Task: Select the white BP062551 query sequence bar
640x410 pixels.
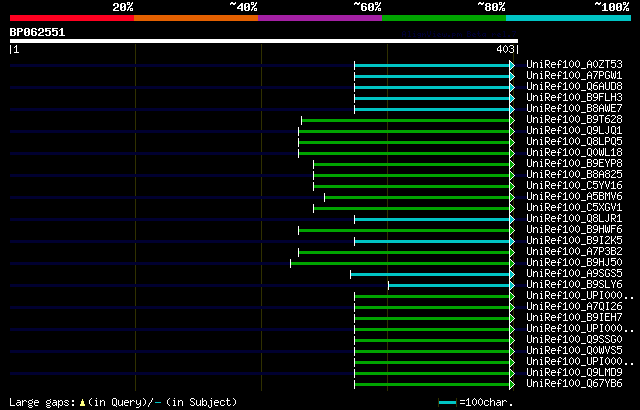Action: coord(264,41)
